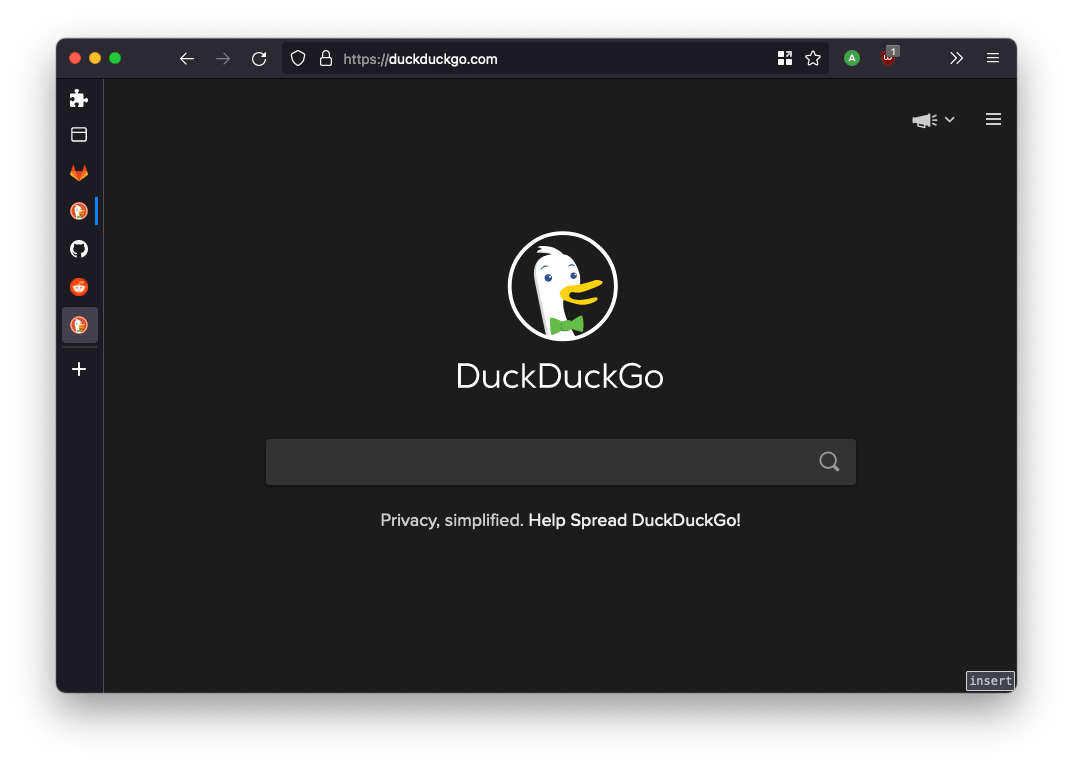
Task: Switch to the first DuckDuckGo sidebar tab
Action: coord(79,211)
